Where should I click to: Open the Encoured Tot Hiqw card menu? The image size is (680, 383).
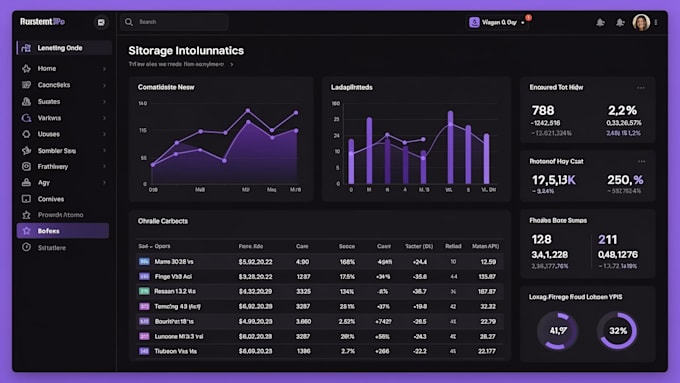pos(641,88)
